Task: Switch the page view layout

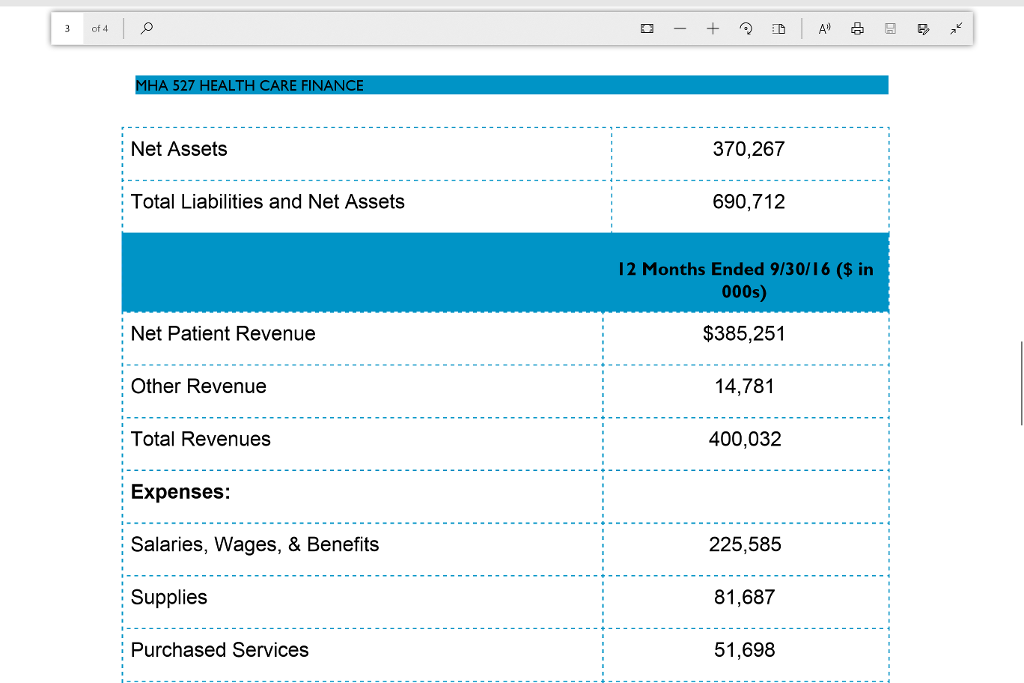Action: tap(778, 28)
